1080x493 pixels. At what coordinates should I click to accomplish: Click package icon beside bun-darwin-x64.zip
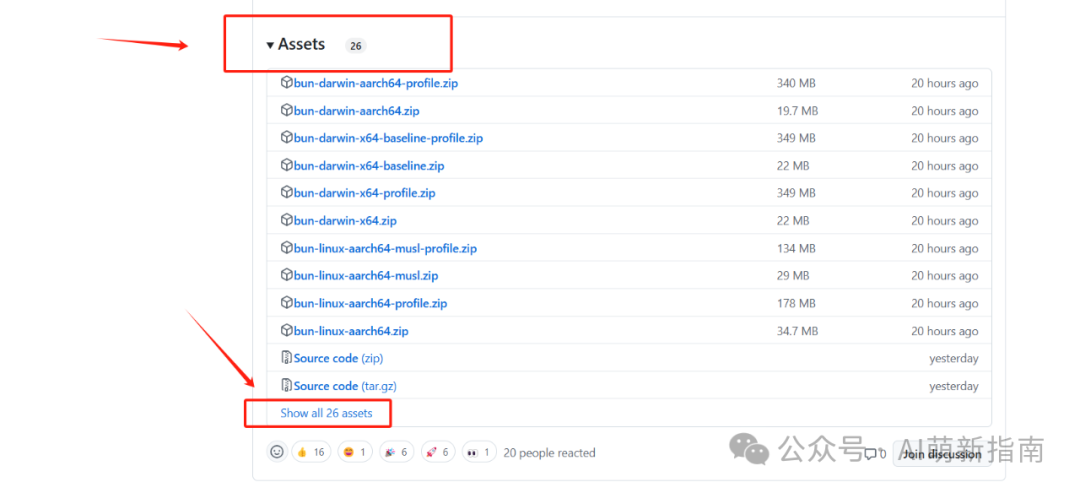pos(287,220)
